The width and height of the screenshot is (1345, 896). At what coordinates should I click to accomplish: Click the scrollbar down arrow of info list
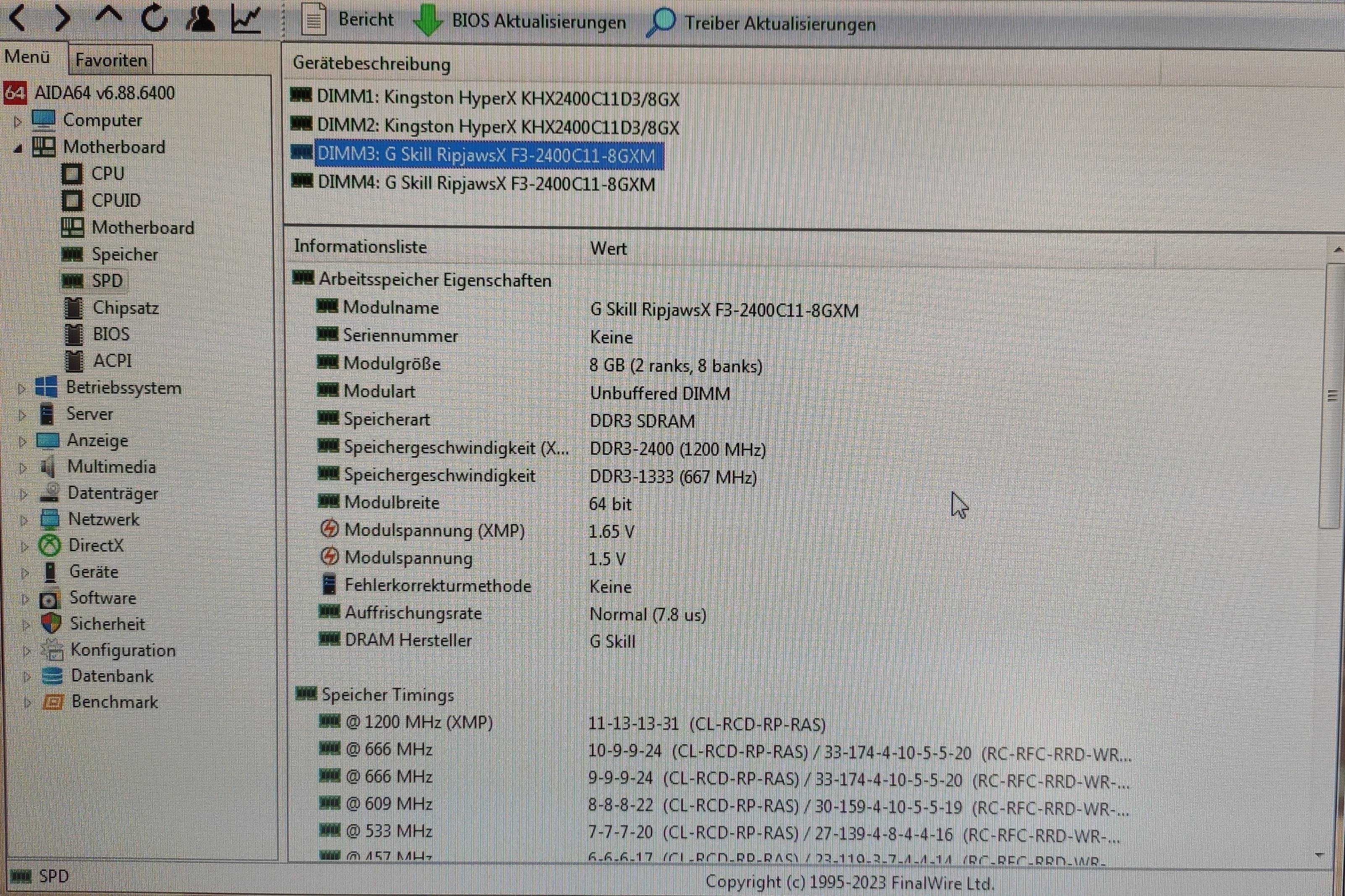(1319, 855)
